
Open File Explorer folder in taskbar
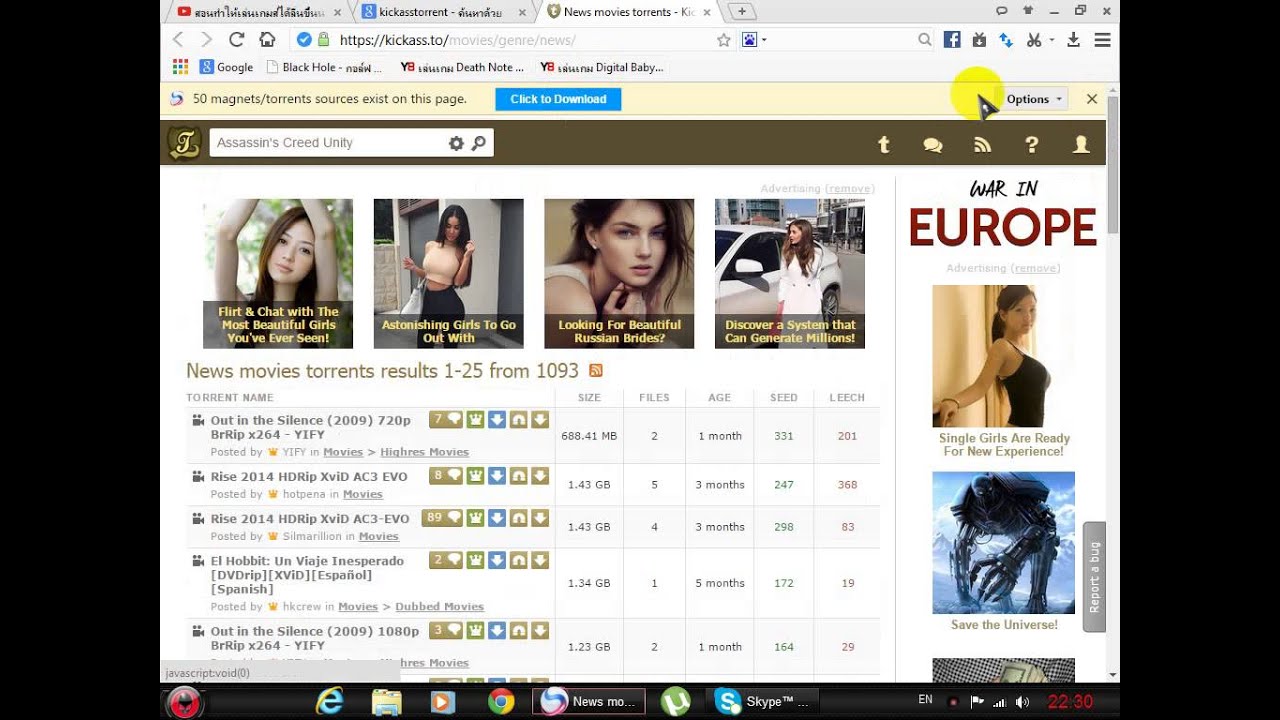pyautogui.click(x=387, y=701)
